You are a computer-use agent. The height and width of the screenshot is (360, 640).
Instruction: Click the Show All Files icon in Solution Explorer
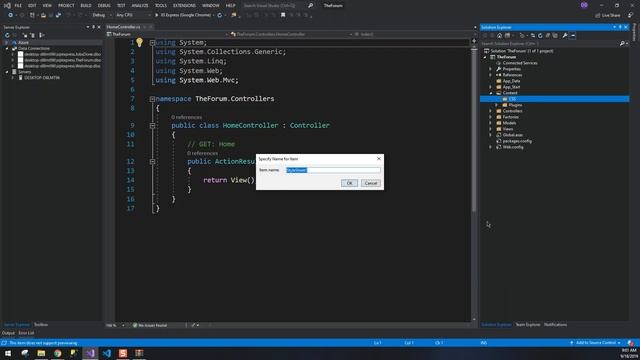pos(555,36)
